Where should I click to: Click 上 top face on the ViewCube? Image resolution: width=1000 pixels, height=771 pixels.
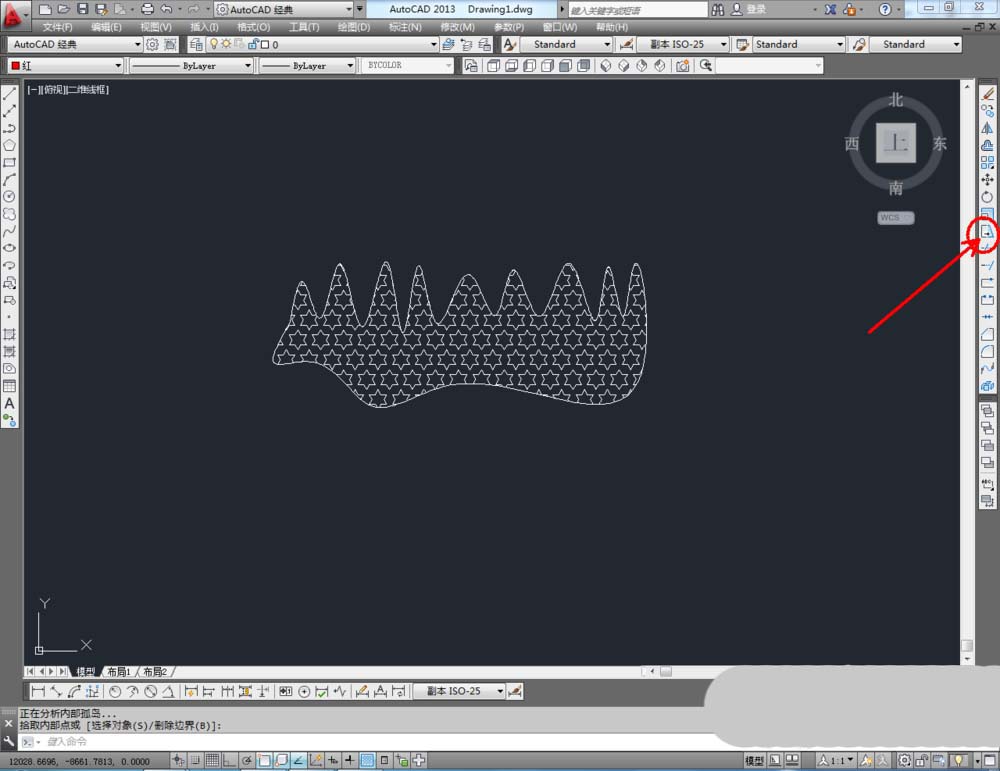click(895, 143)
